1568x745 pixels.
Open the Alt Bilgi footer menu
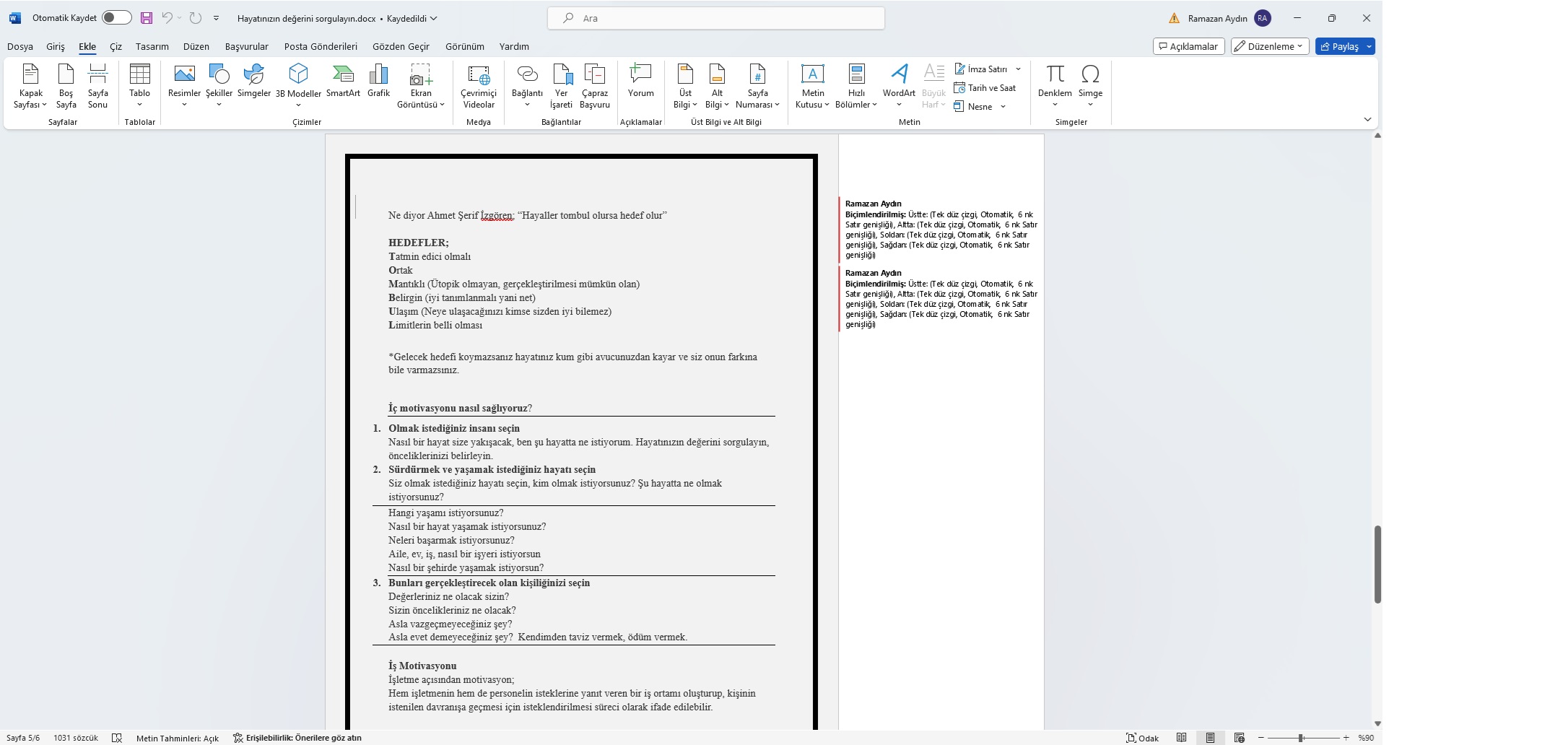pos(717,86)
